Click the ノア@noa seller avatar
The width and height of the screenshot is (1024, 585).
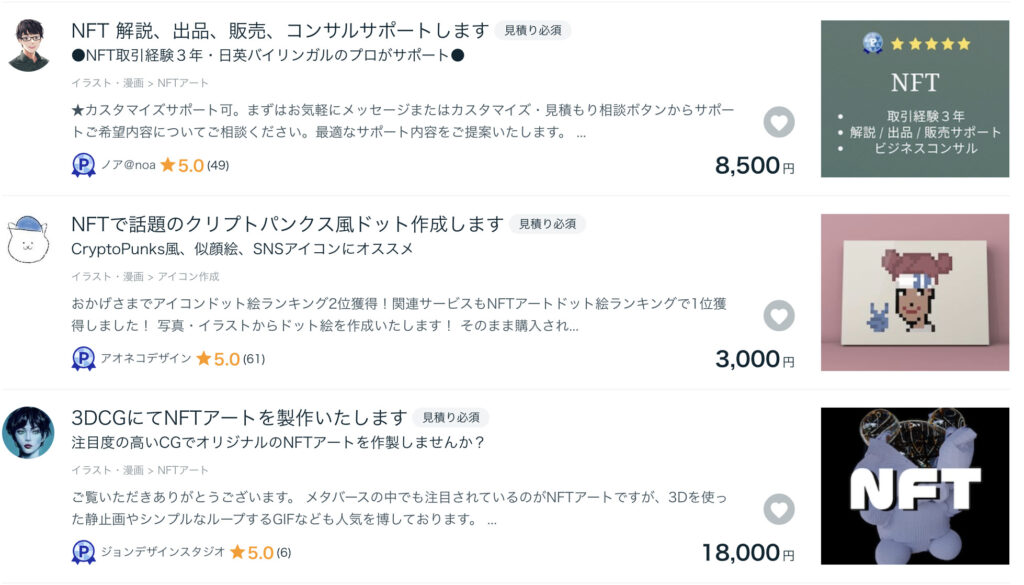tap(28, 45)
